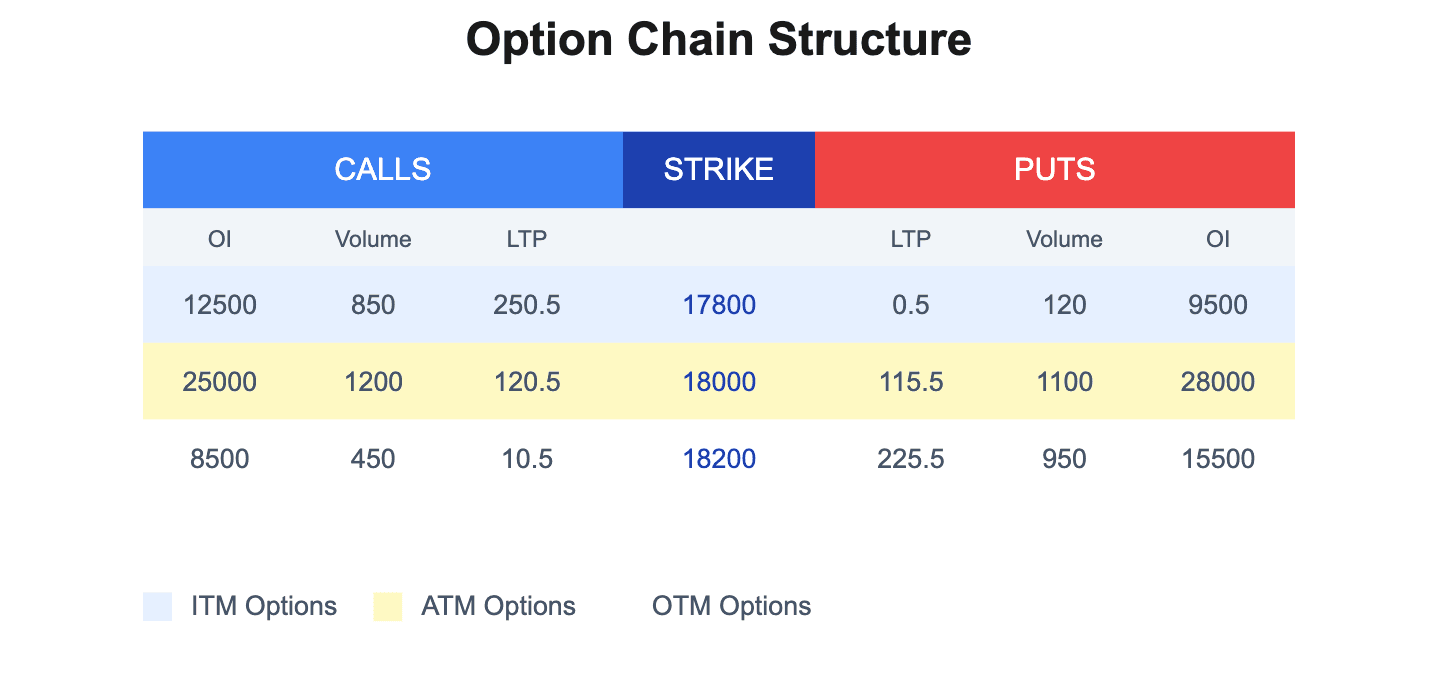Select the STRIKE header cell
The width and height of the screenshot is (1436, 690).
click(x=718, y=169)
